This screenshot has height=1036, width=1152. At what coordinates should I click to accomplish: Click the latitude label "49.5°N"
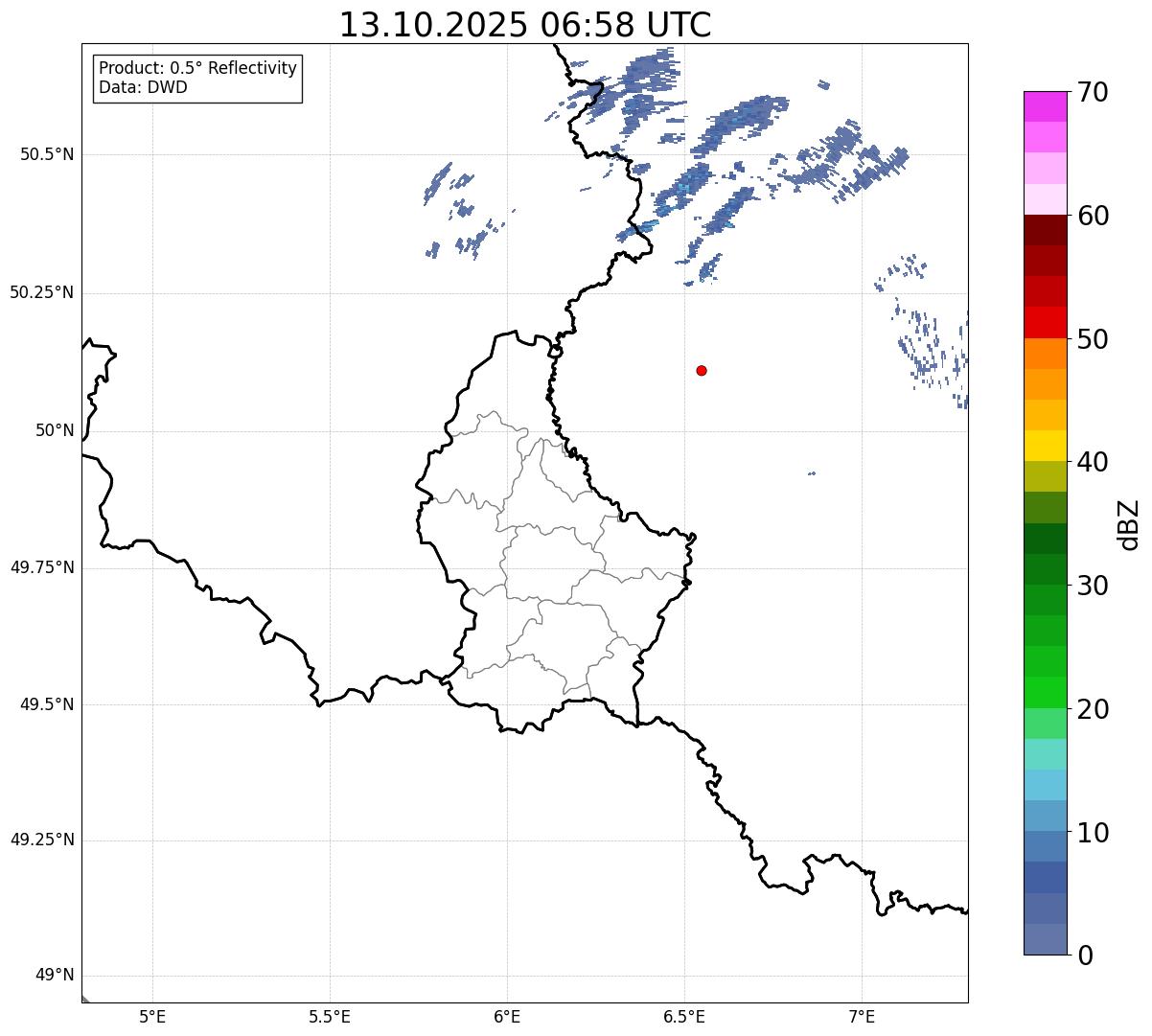pos(46,704)
